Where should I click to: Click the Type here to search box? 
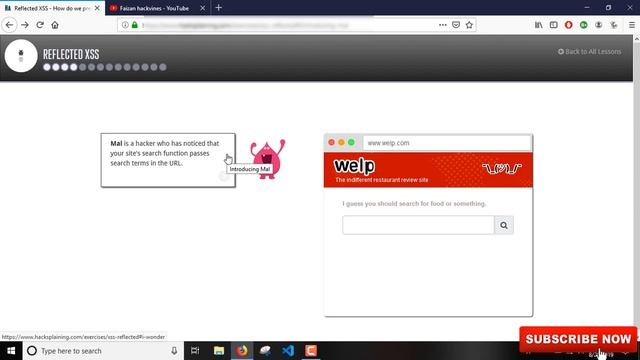coord(103,351)
